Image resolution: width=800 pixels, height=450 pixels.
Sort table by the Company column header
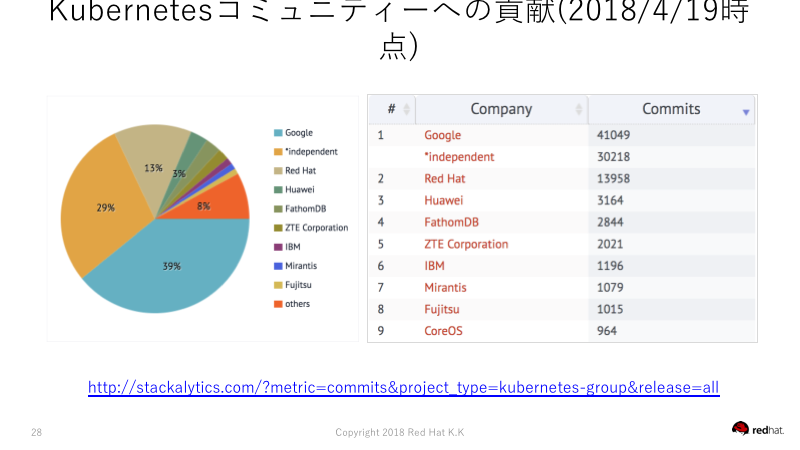click(x=502, y=109)
